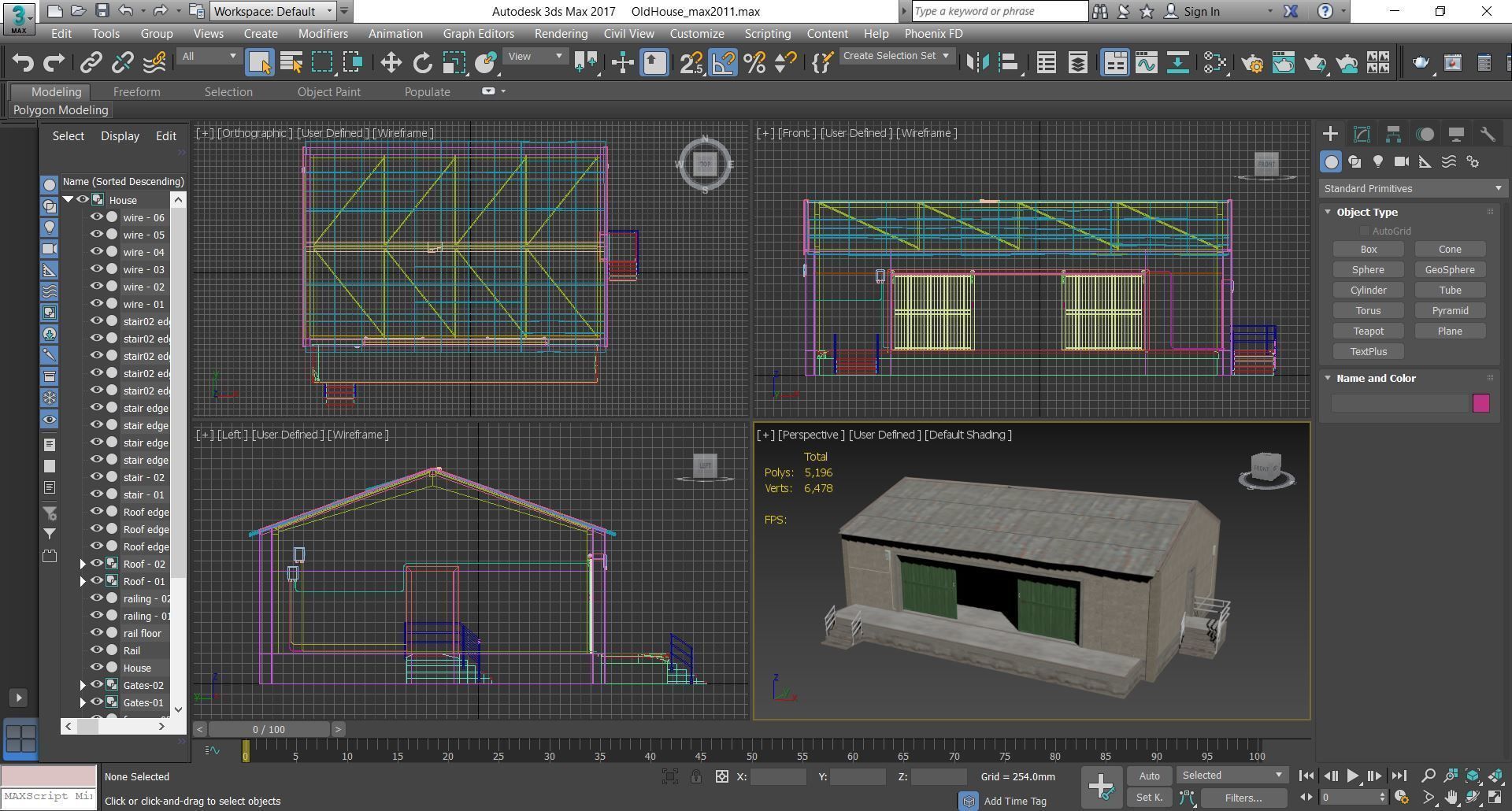Click Zoom Extents All navigation icon
This screenshot has height=811, width=1512.
(1495, 776)
